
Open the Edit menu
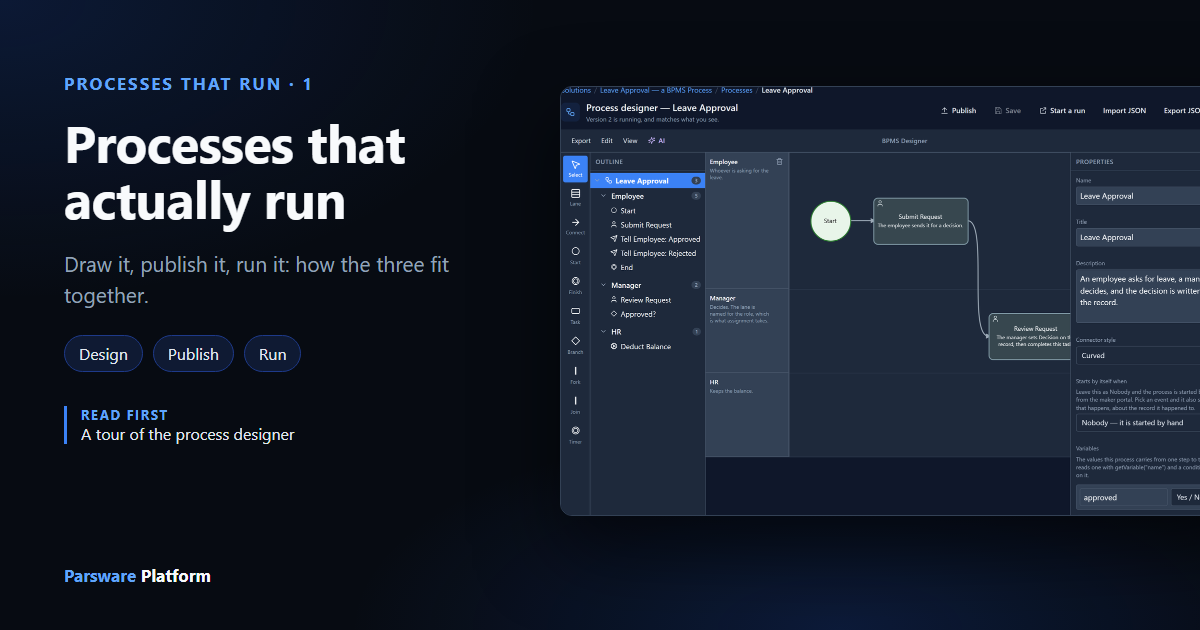(607, 141)
